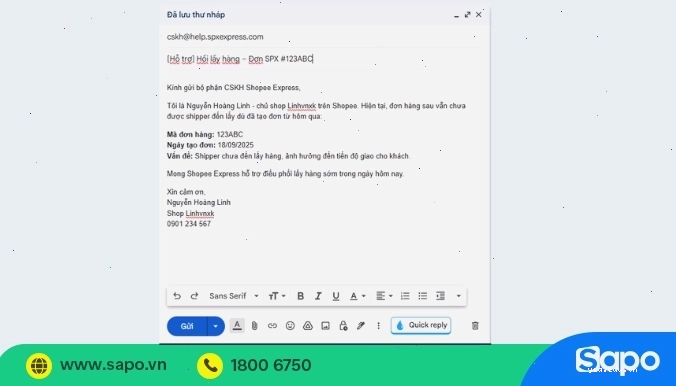Click the greeting line Kính gửi bộ phận CSKH
Viewport: 676px width, 386px height.
(234, 88)
